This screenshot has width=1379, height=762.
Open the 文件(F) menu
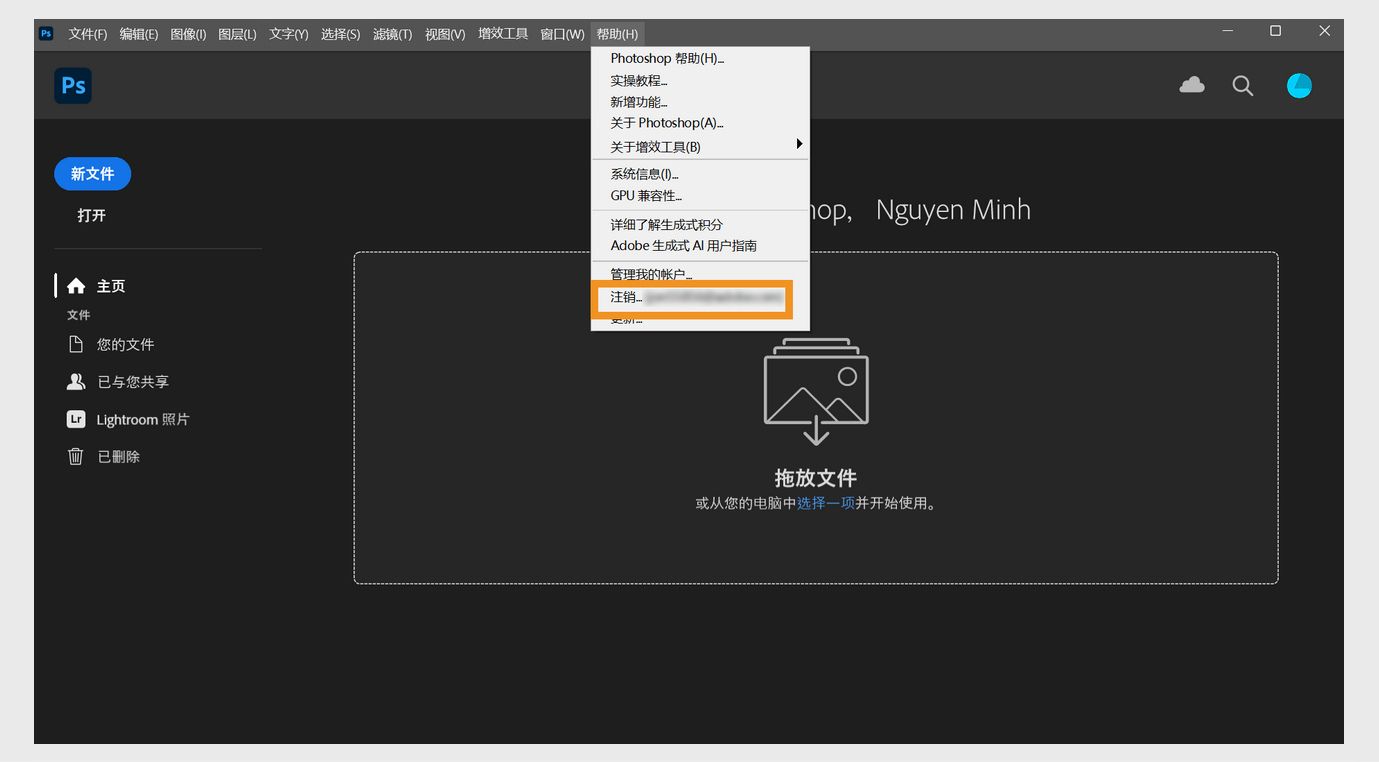[88, 34]
